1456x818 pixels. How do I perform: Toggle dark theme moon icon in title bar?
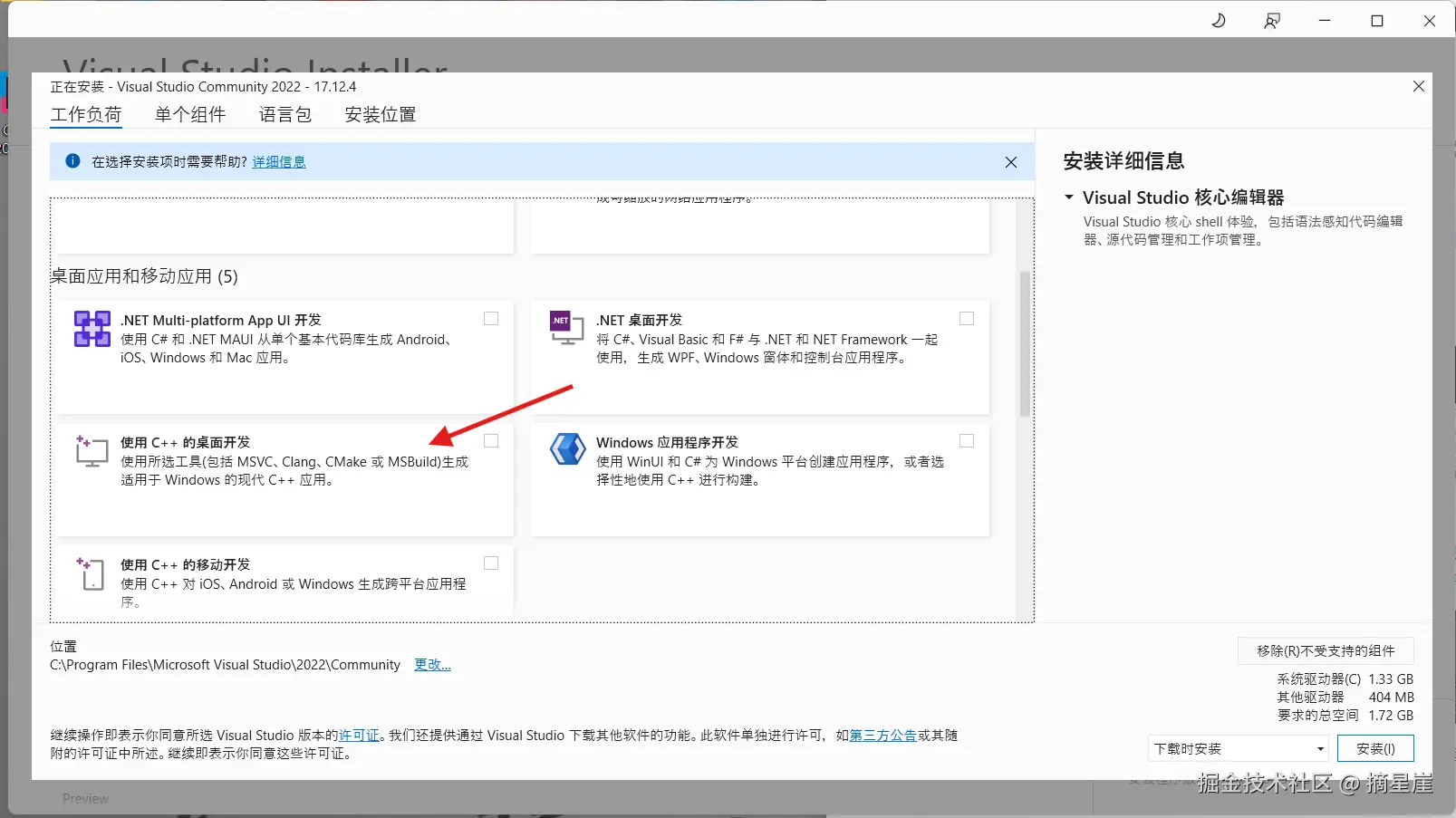1219,20
